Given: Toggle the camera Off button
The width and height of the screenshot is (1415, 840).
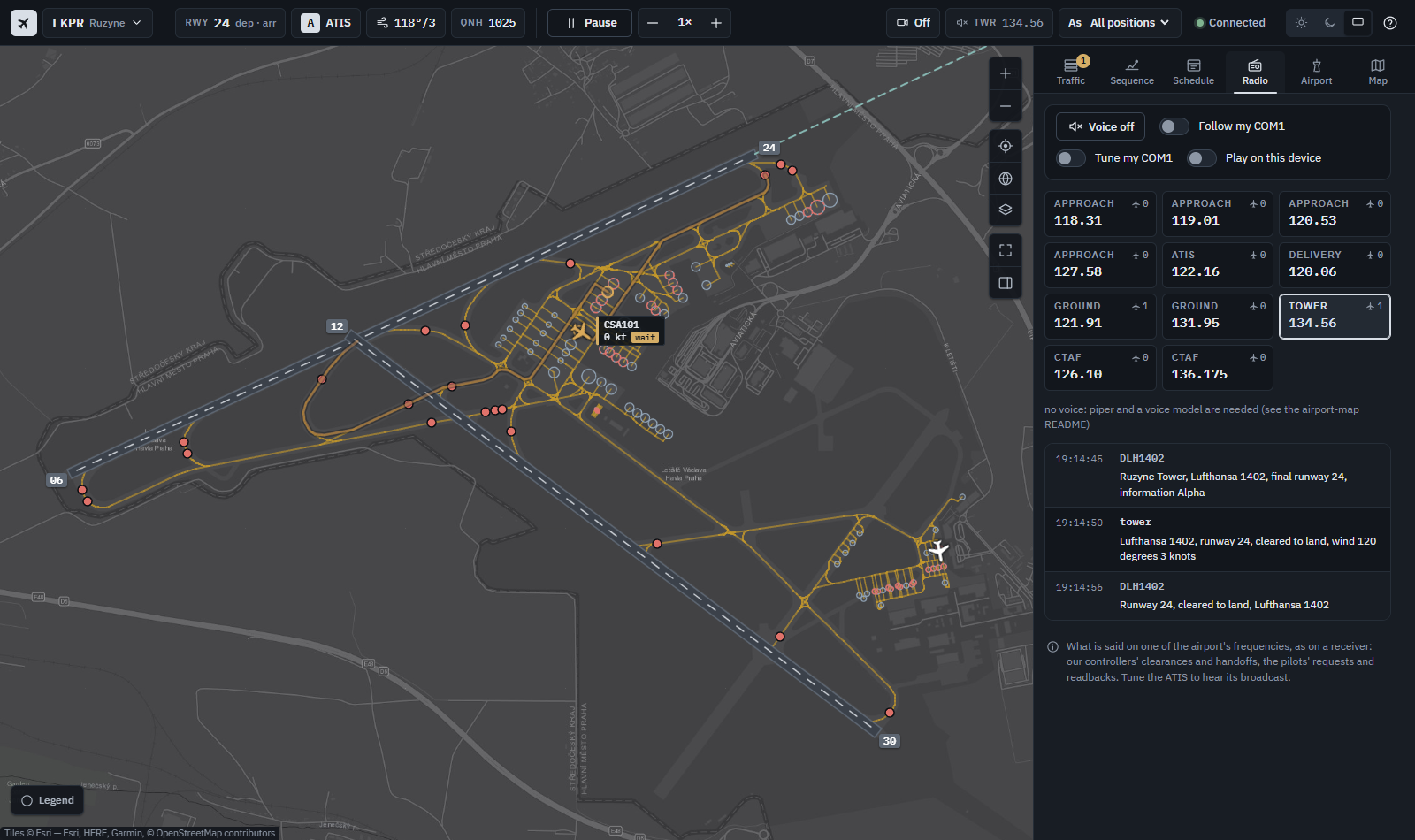Looking at the screenshot, I should tap(913, 23).
